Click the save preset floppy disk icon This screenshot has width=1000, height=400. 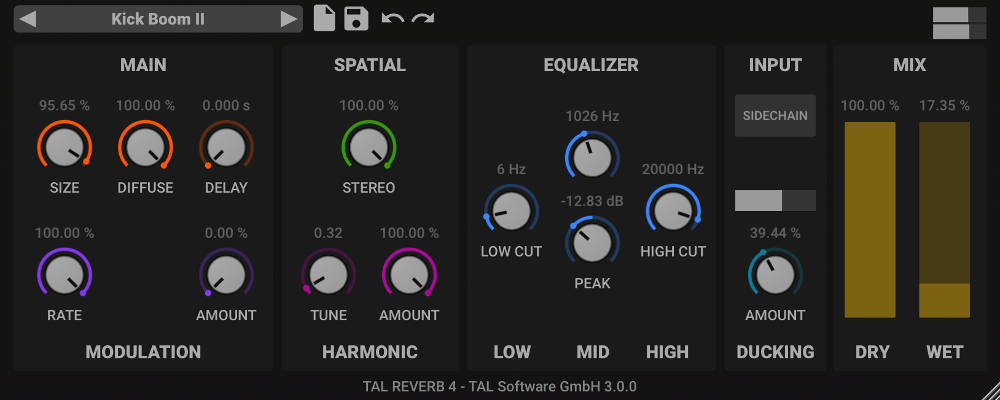(356, 18)
